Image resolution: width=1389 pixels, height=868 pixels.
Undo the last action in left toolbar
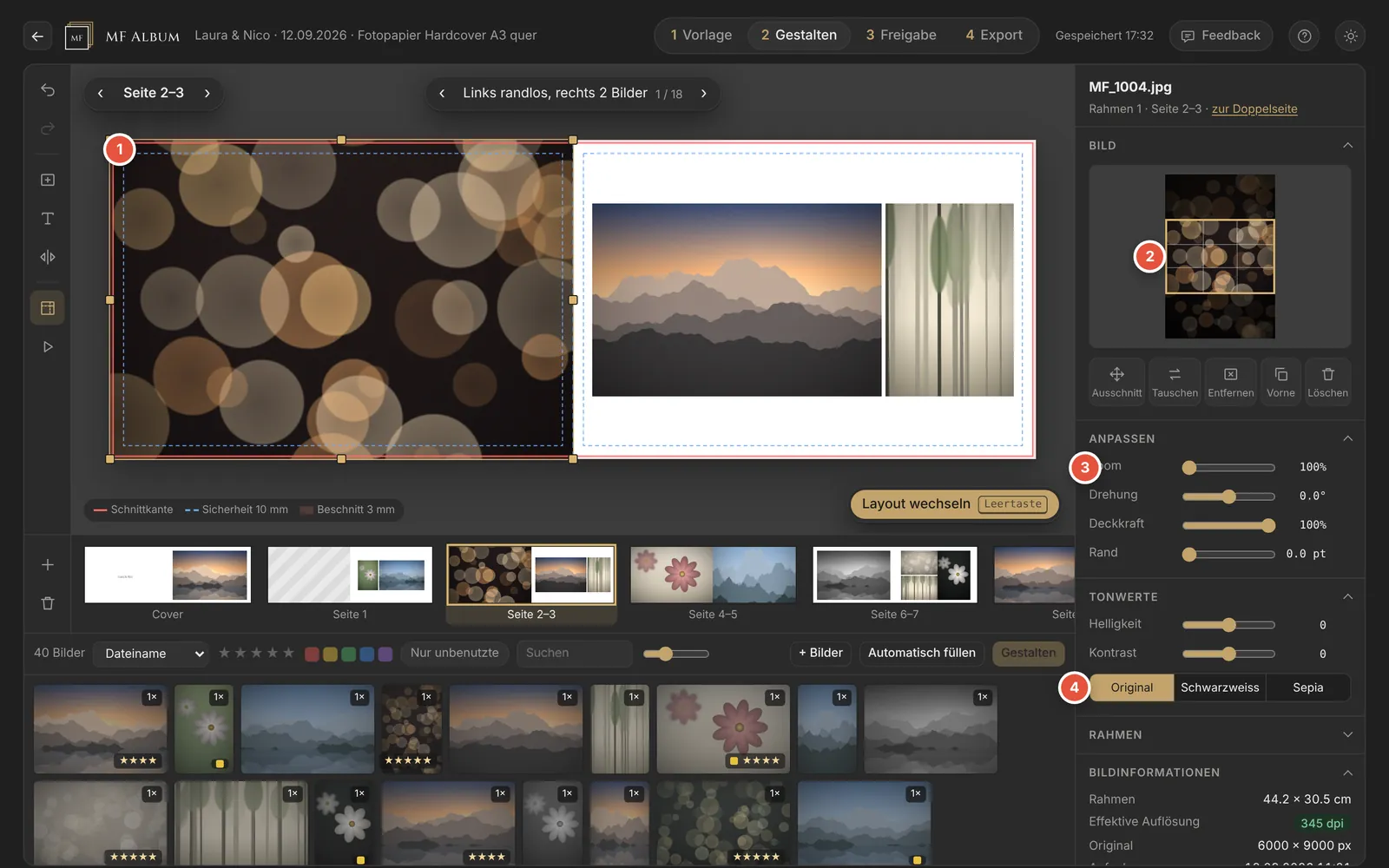tap(48, 90)
